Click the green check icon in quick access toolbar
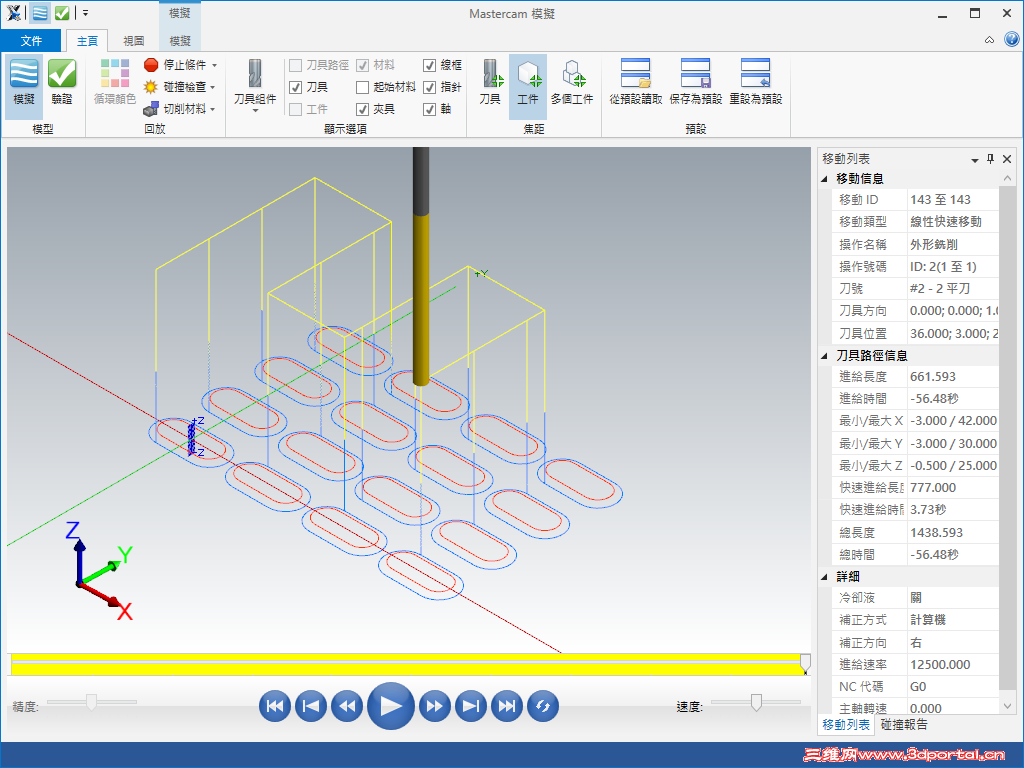1024x768 pixels. tap(62, 13)
